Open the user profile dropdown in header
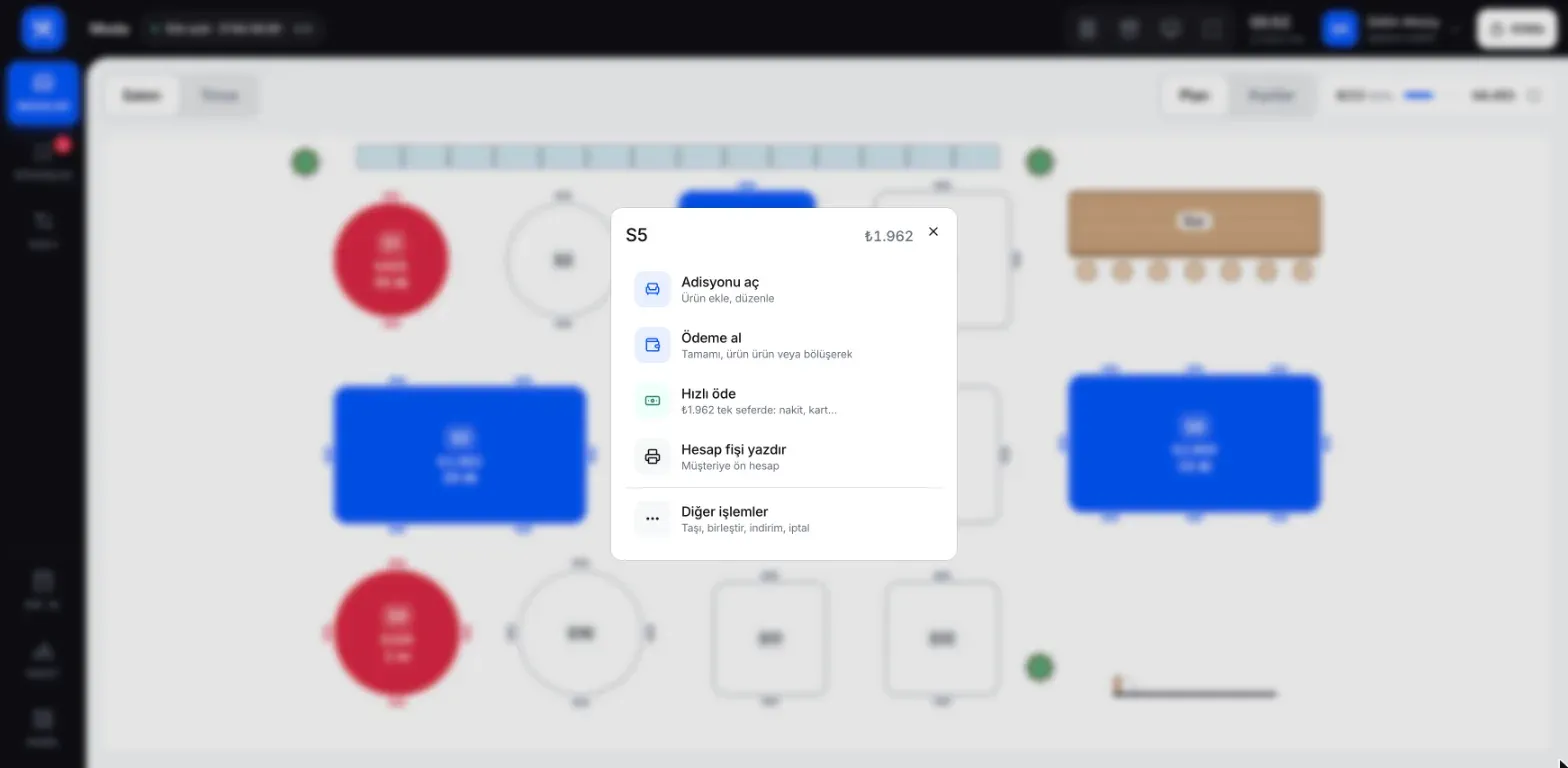1568x768 pixels. [x=1392, y=29]
